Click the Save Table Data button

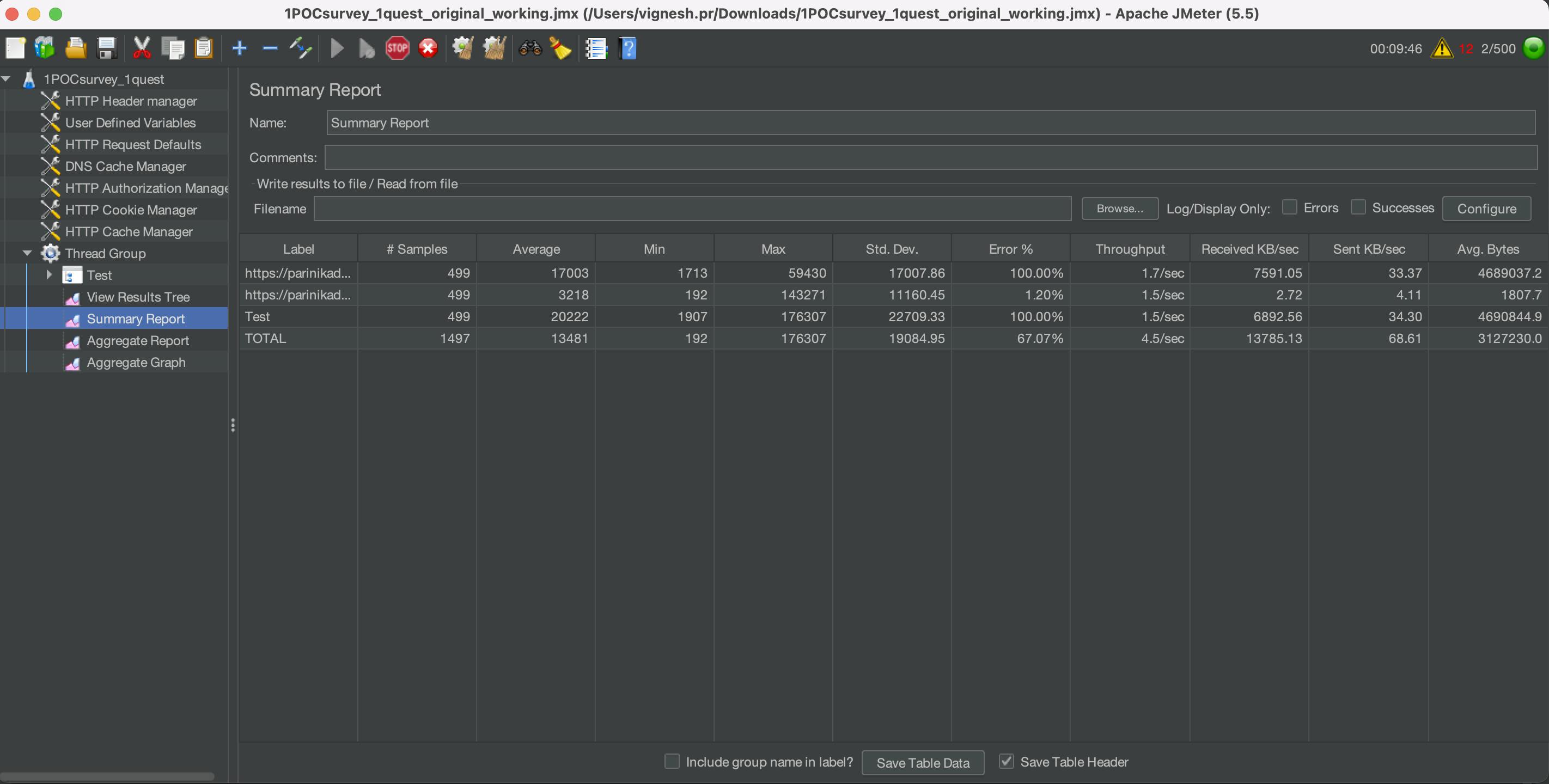(x=923, y=762)
